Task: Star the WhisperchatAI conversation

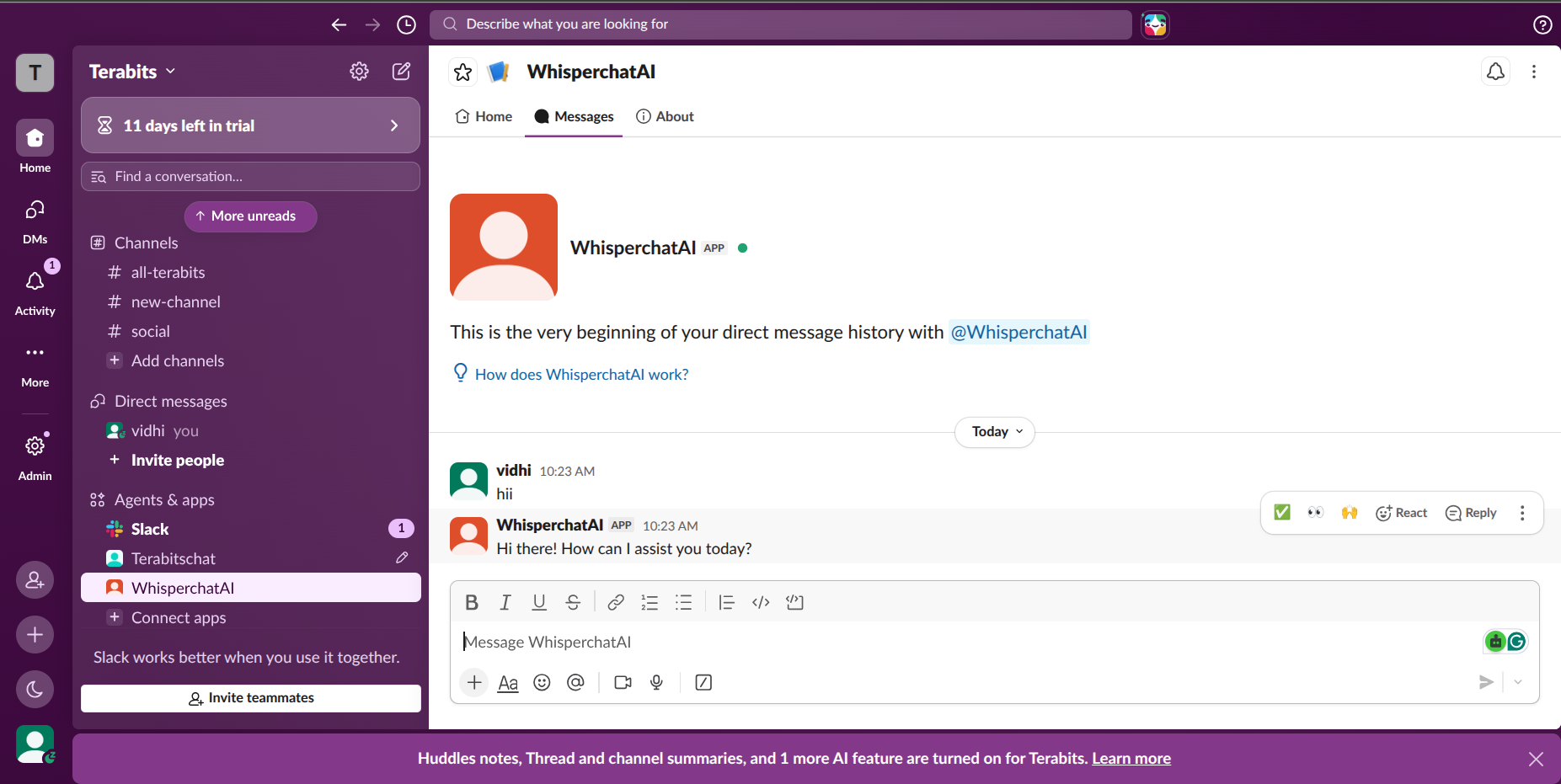Action: coord(463,72)
